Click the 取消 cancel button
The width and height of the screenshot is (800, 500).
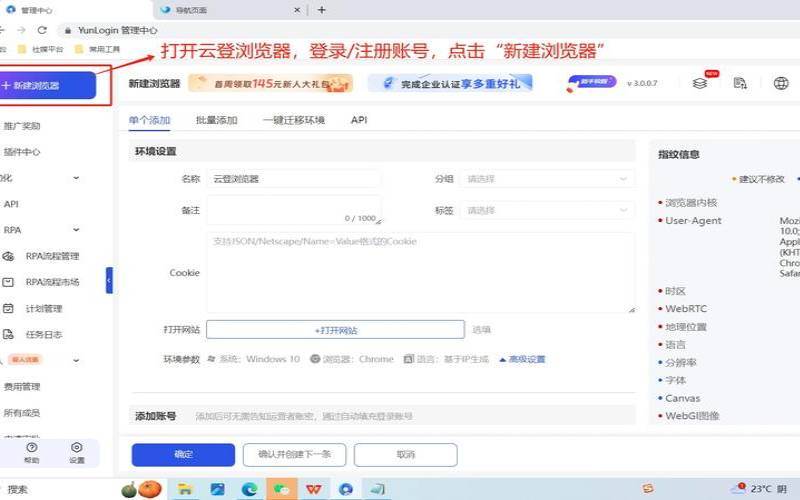(x=406, y=455)
